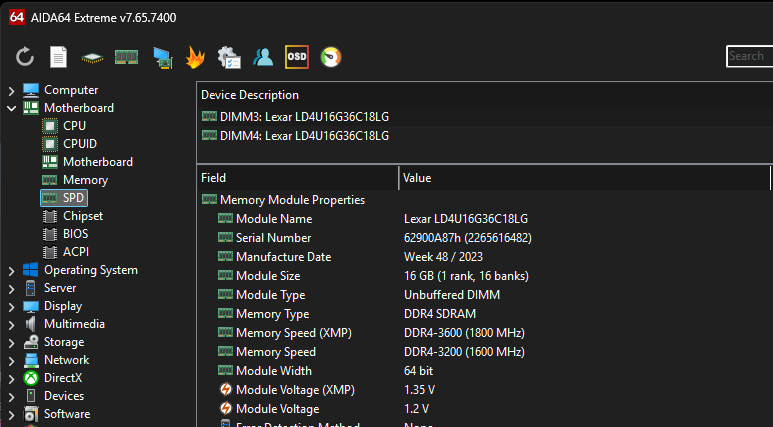This screenshot has width=773, height=427.
Task: Open the Motherboard sub-item page
Action: [x=98, y=162]
